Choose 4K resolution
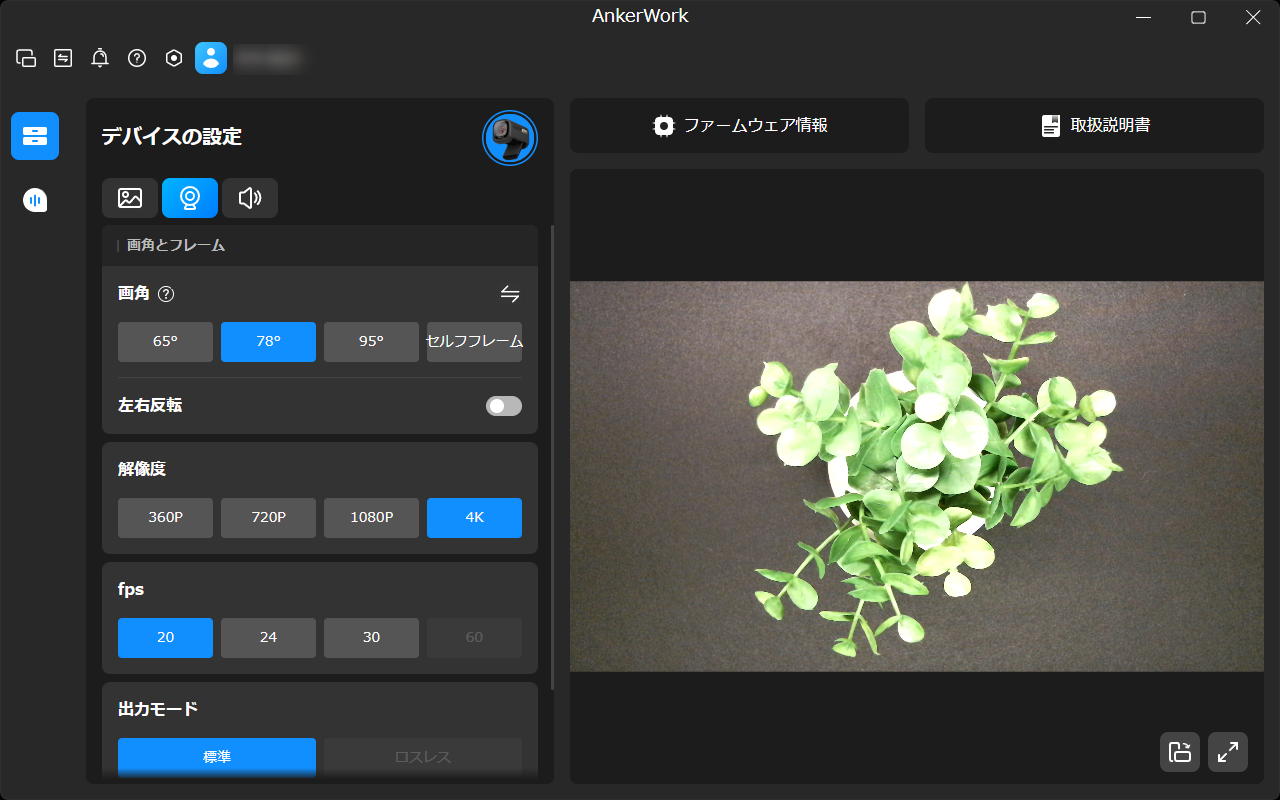1280x800 pixels. 474,518
